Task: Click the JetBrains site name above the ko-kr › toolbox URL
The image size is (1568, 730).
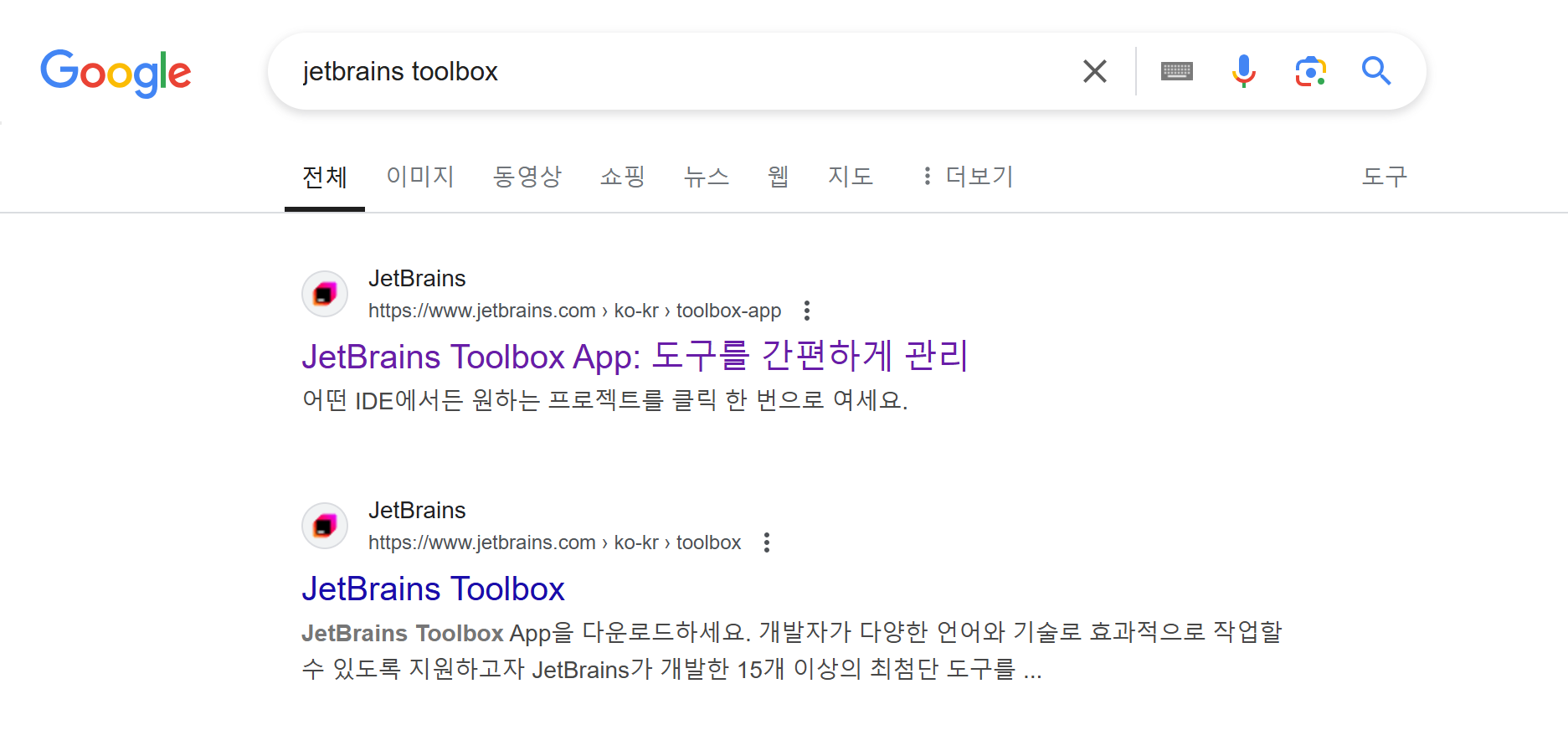Action: (x=417, y=510)
